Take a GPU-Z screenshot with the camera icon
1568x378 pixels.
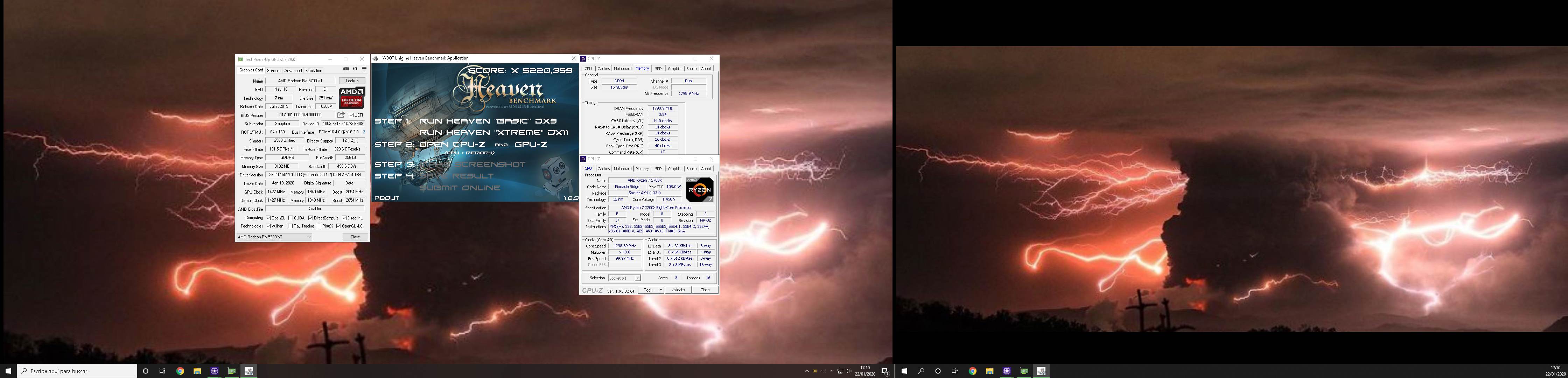(x=346, y=69)
